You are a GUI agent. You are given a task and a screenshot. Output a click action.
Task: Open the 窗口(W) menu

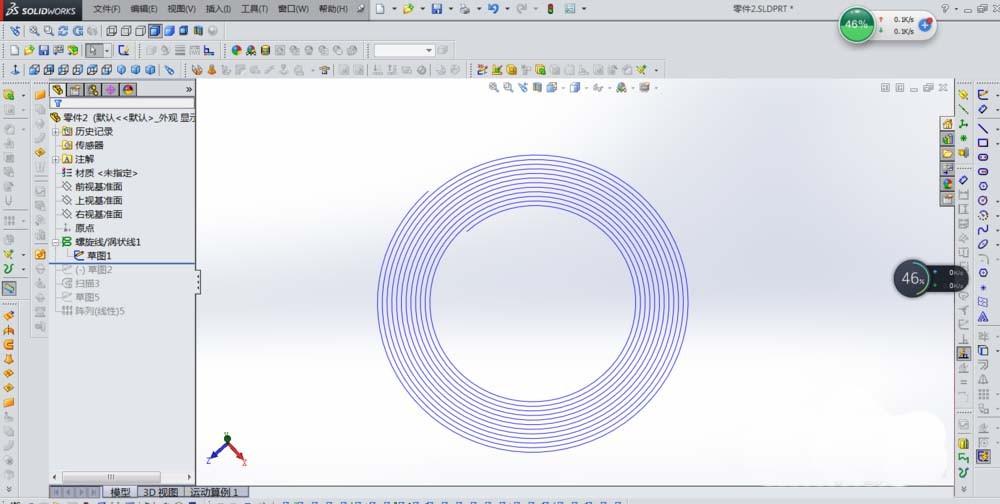pyautogui.click(x=293, y=9)
